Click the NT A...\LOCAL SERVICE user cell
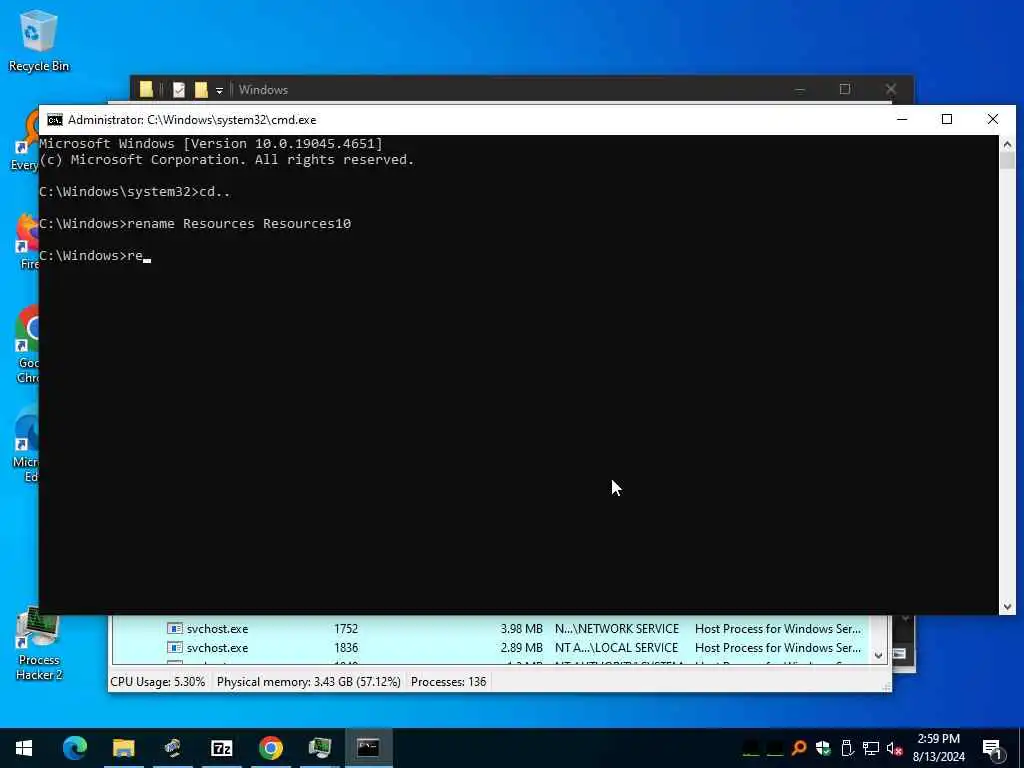Screen dimensions: 1024x768 coord(616,648)
